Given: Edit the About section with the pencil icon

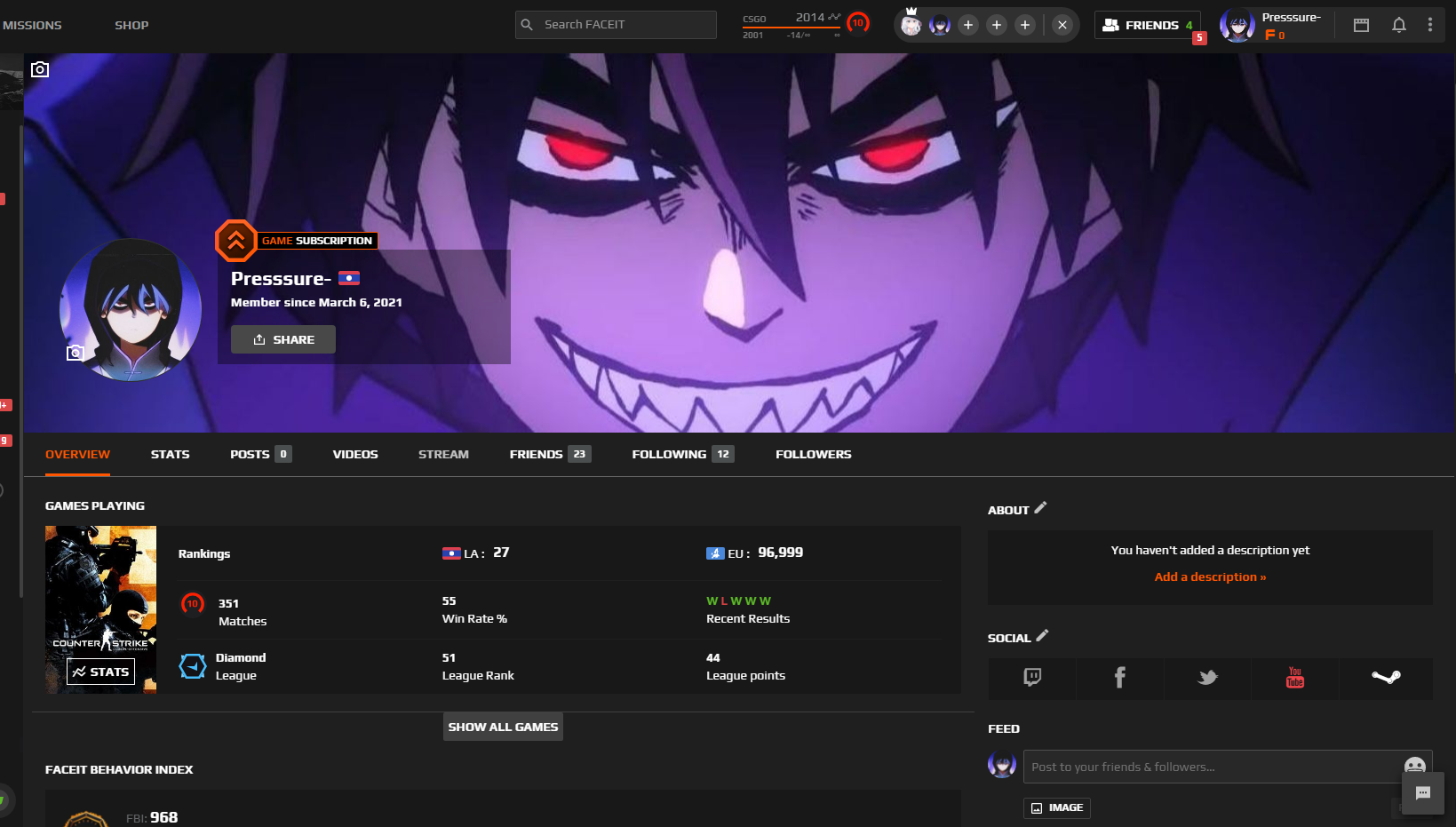Looking at the screenshot, I should click(x=1041, y=507).
